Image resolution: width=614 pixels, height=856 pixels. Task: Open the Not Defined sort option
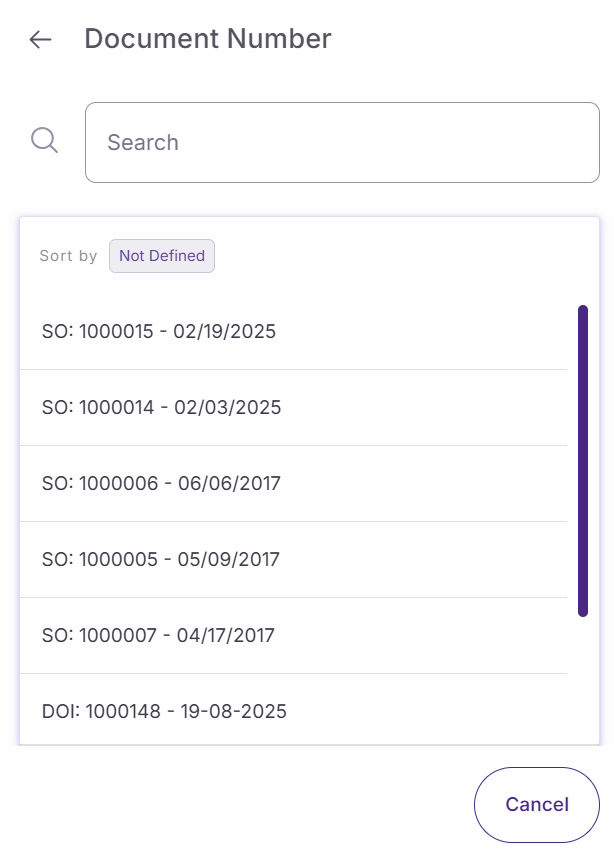(162, 256)
